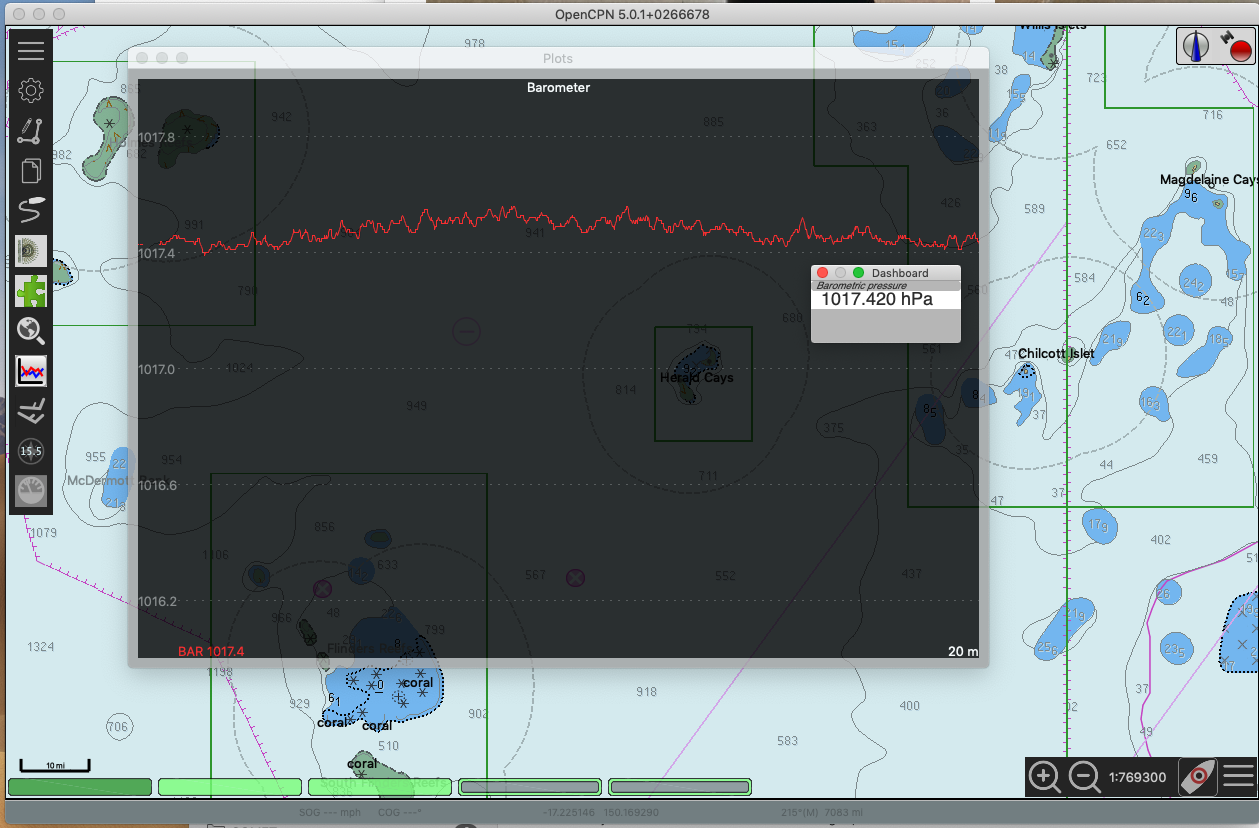Click the 20 m time span label
The width and height of the screenshot is (1259, 828).
click(x=963, y=652)
